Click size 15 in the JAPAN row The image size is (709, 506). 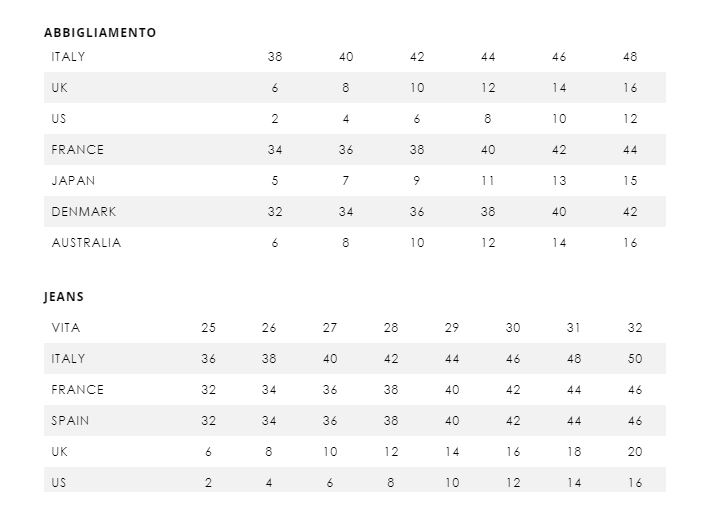coord(630,181)
